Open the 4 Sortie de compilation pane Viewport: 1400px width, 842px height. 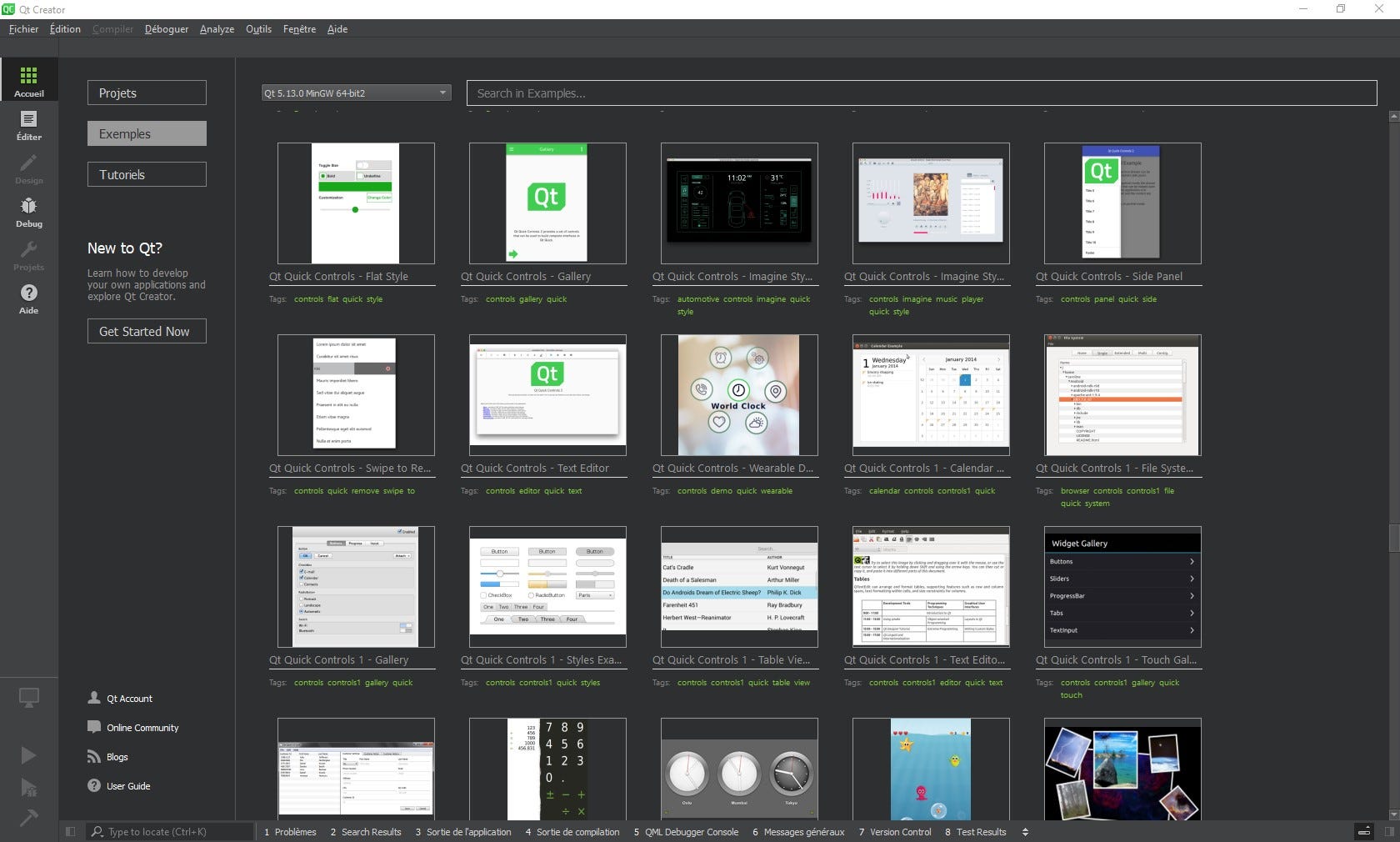(x=572, y=831)
